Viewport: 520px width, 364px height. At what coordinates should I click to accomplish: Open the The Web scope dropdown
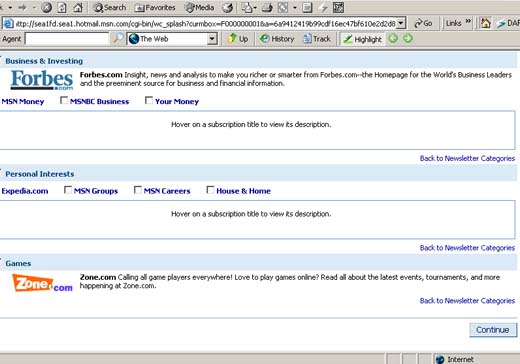coord(212,39)
